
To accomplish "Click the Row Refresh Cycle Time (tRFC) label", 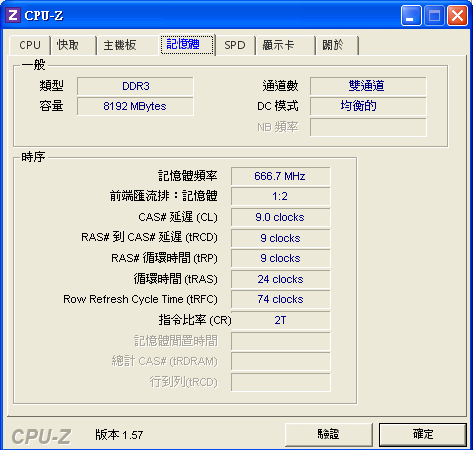I will point(140,299).
